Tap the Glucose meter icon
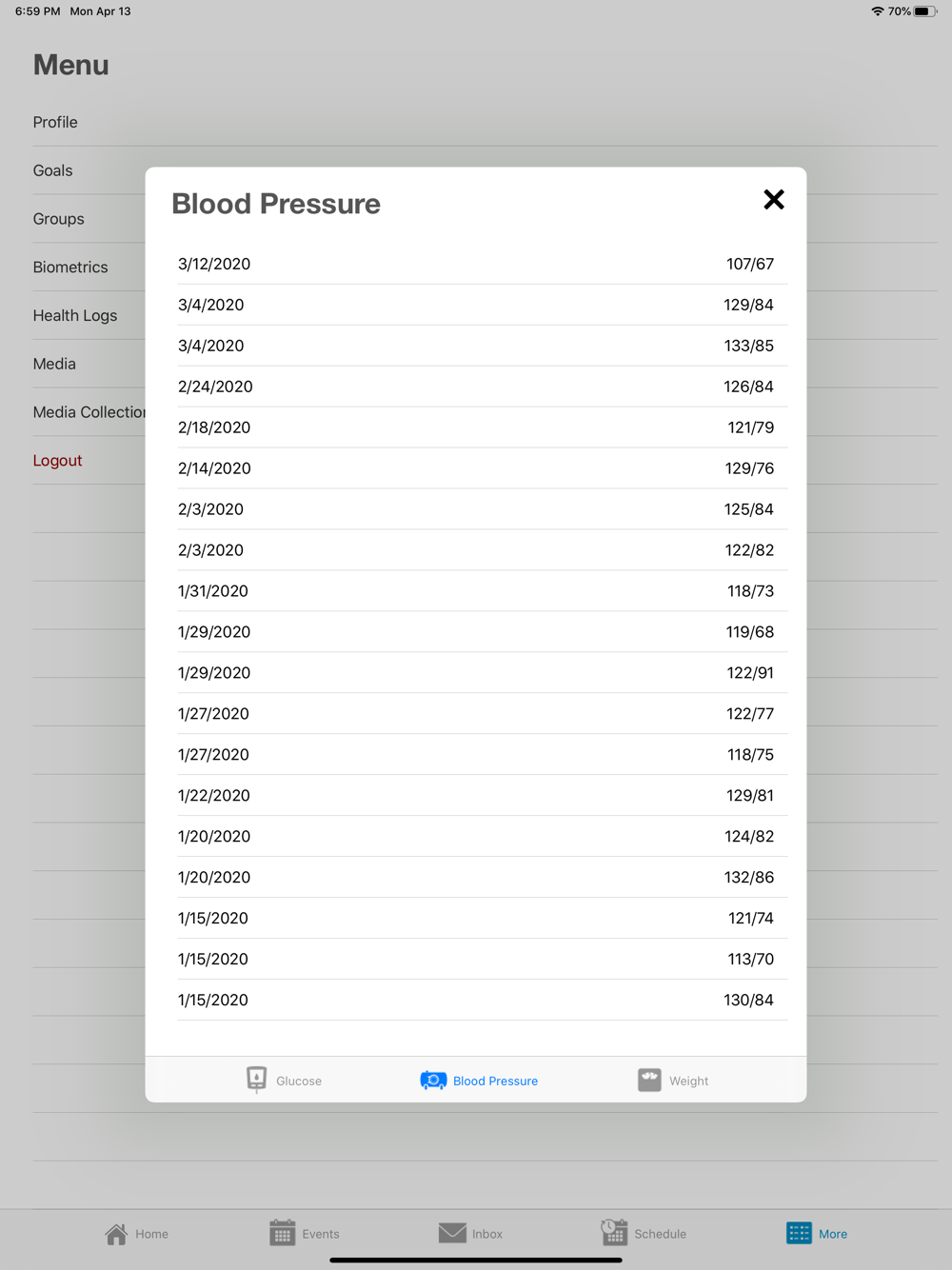 pos(256,1080)
